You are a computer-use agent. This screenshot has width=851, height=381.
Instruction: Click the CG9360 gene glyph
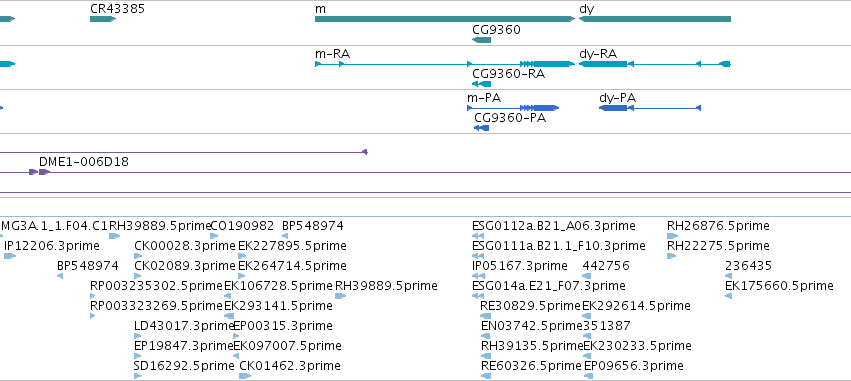[481, 40]
